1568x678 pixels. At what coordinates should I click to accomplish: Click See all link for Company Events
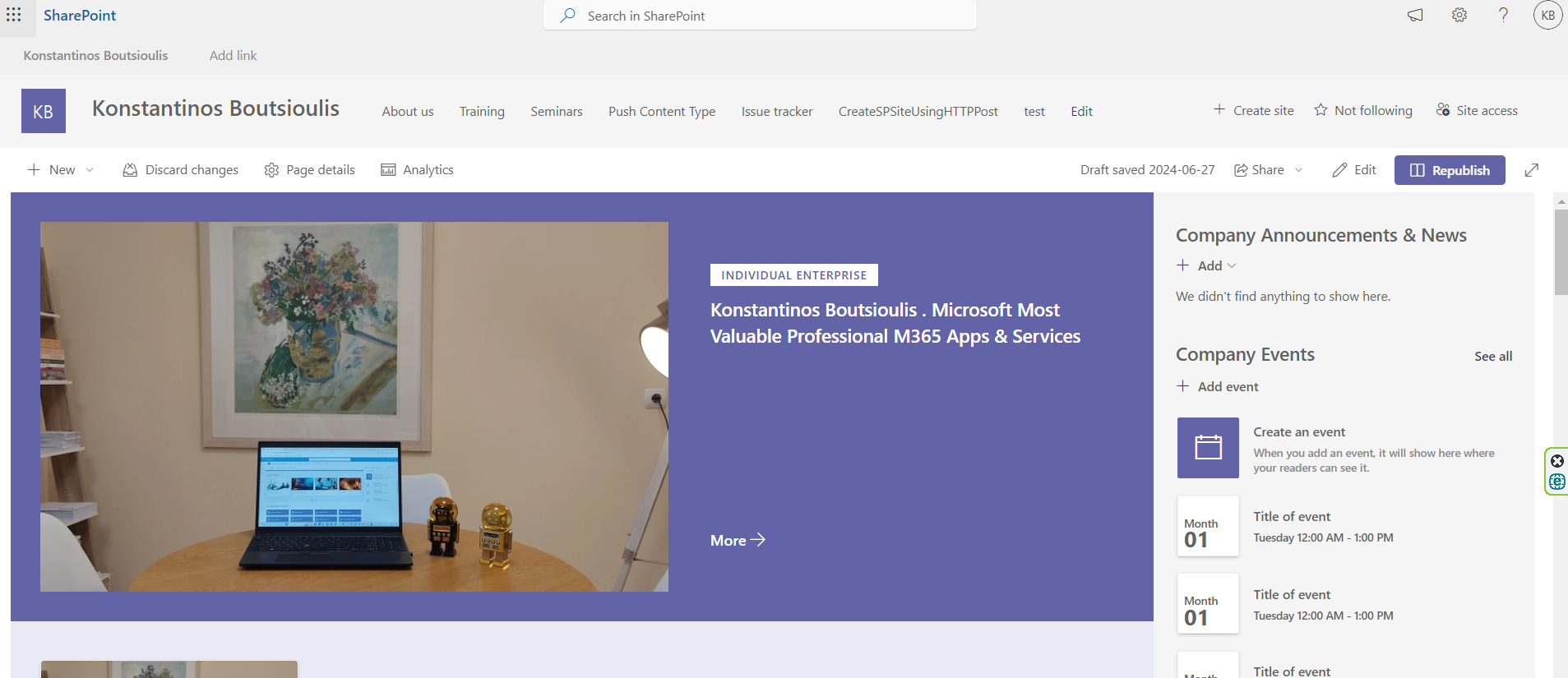point(1492,356)
